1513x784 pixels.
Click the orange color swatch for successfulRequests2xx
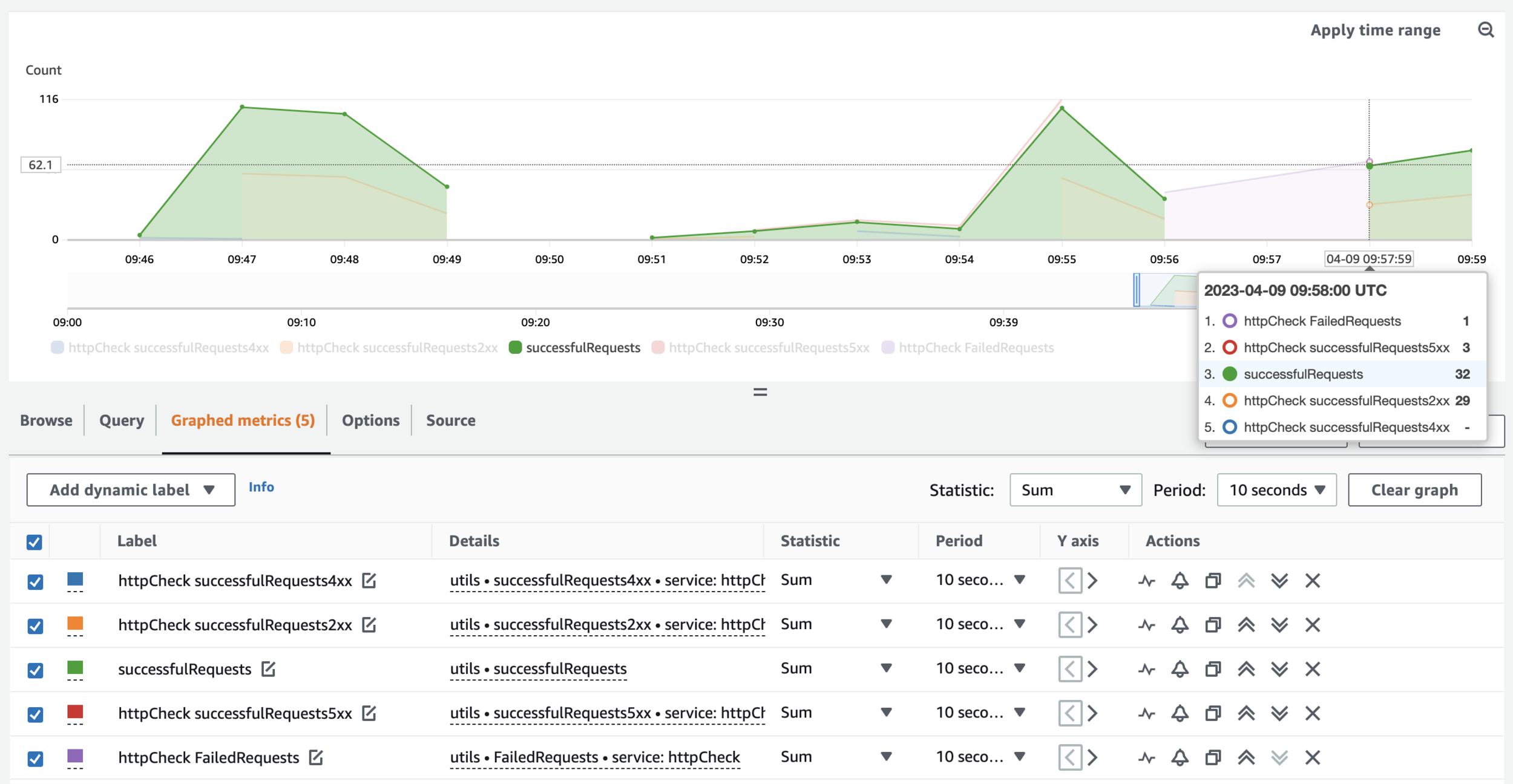pos(75,624)
